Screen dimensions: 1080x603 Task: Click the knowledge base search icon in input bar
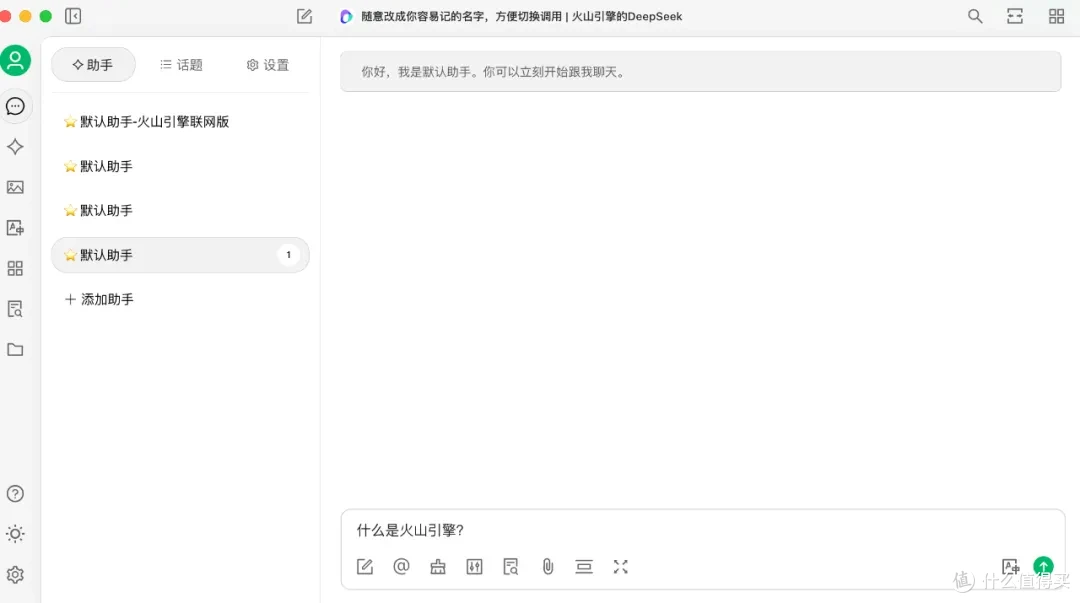(x=511, y=566)
